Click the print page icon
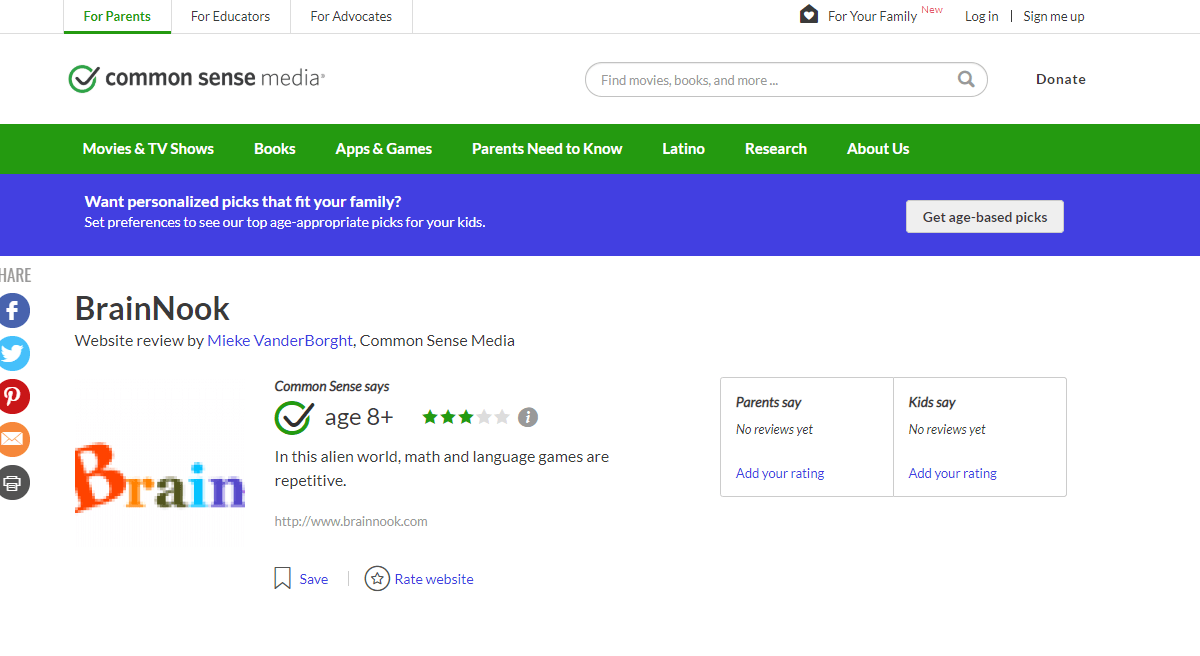The width and height of the screenshot is (1200, 656). (13, 483)
